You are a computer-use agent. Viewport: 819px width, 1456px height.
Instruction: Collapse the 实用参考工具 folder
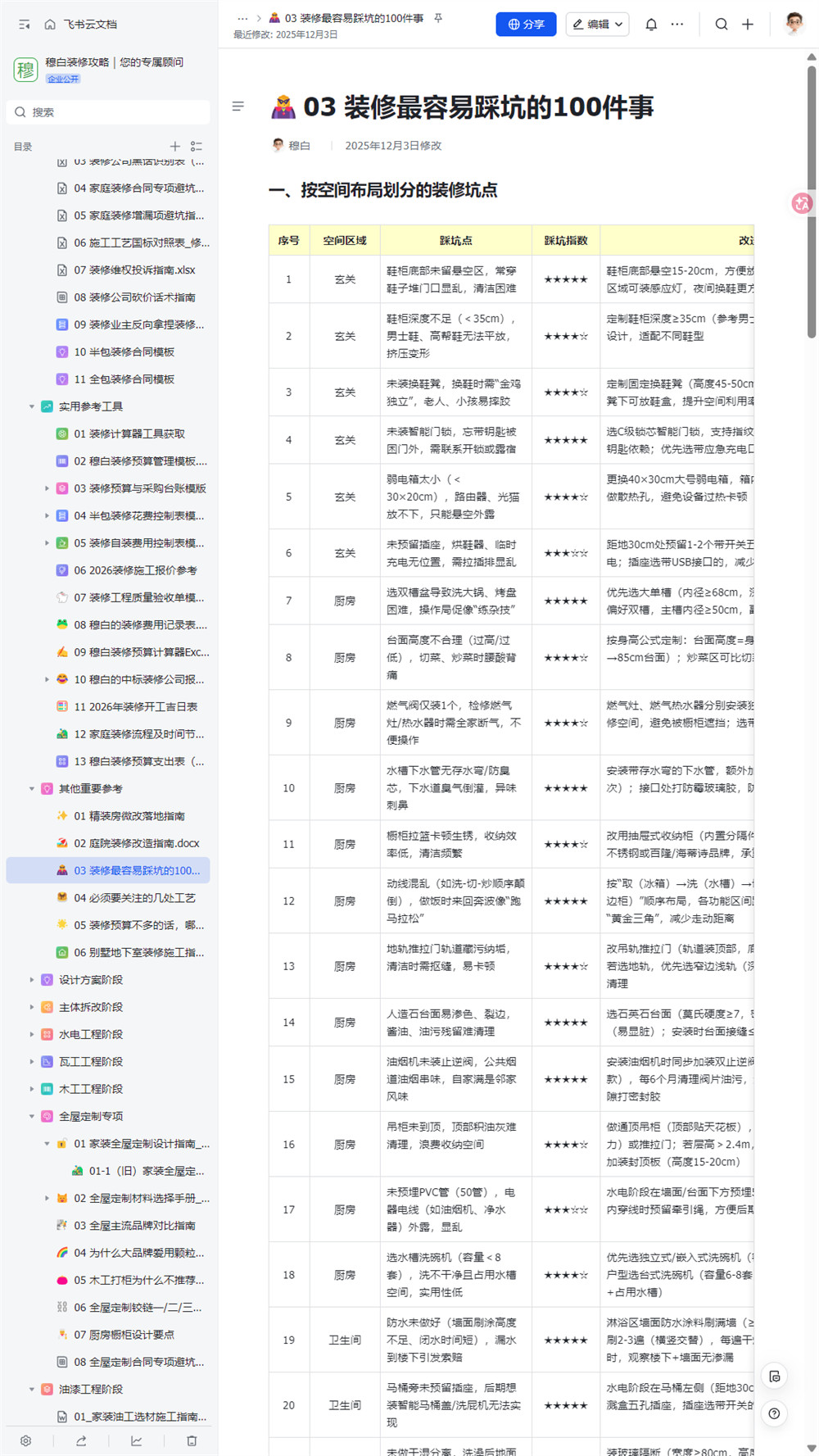pyautogui.click(x=32, y=406)
